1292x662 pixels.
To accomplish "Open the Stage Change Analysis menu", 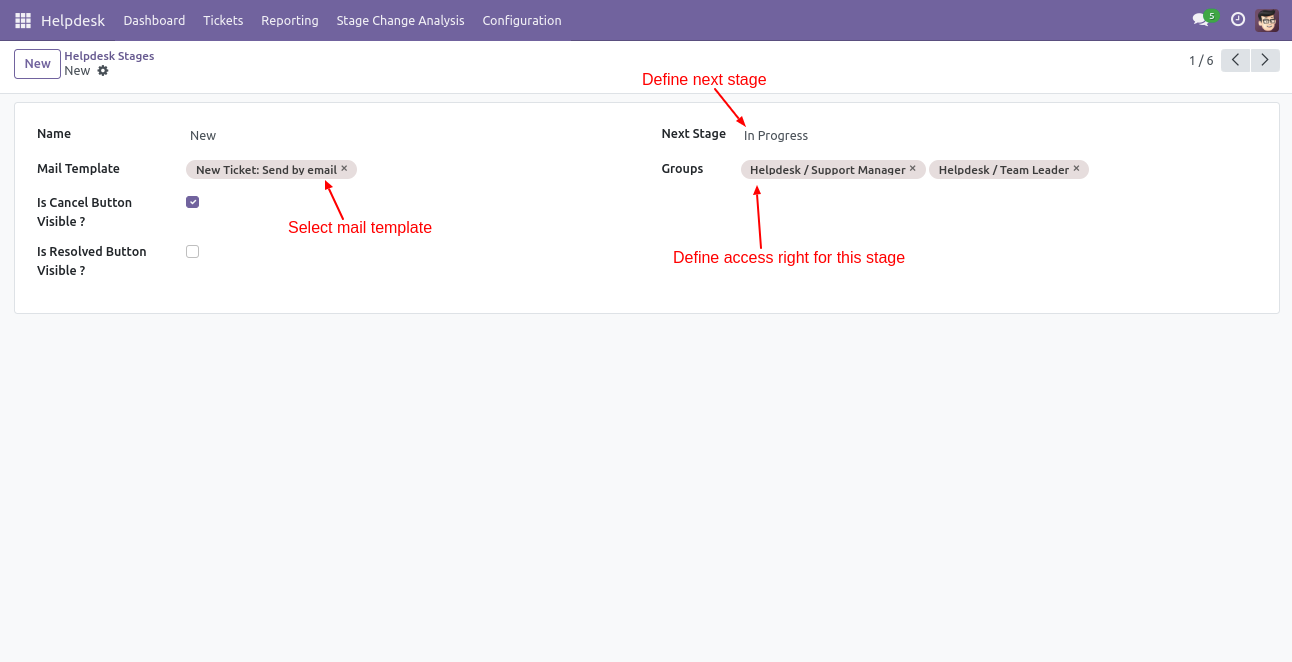I will coord(400,20).
